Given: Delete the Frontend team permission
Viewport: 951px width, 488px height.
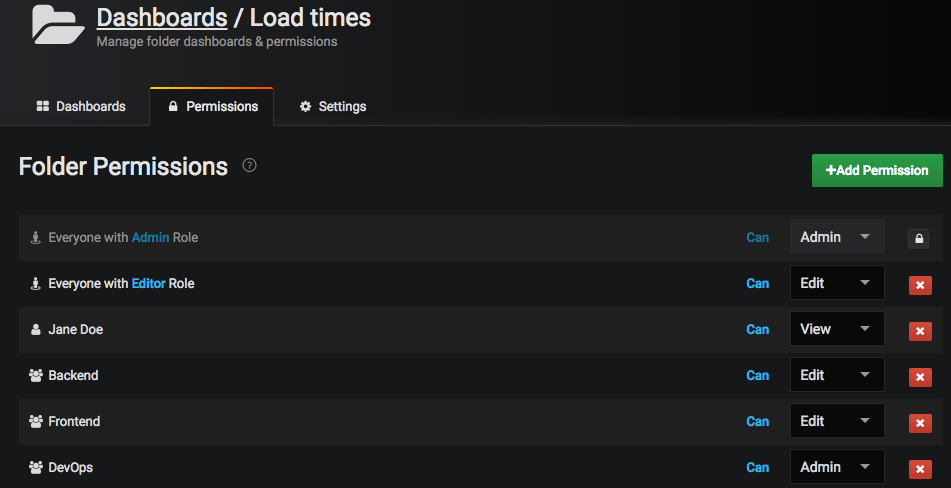Looking at the screenshot, I should (x=919, y=423).
